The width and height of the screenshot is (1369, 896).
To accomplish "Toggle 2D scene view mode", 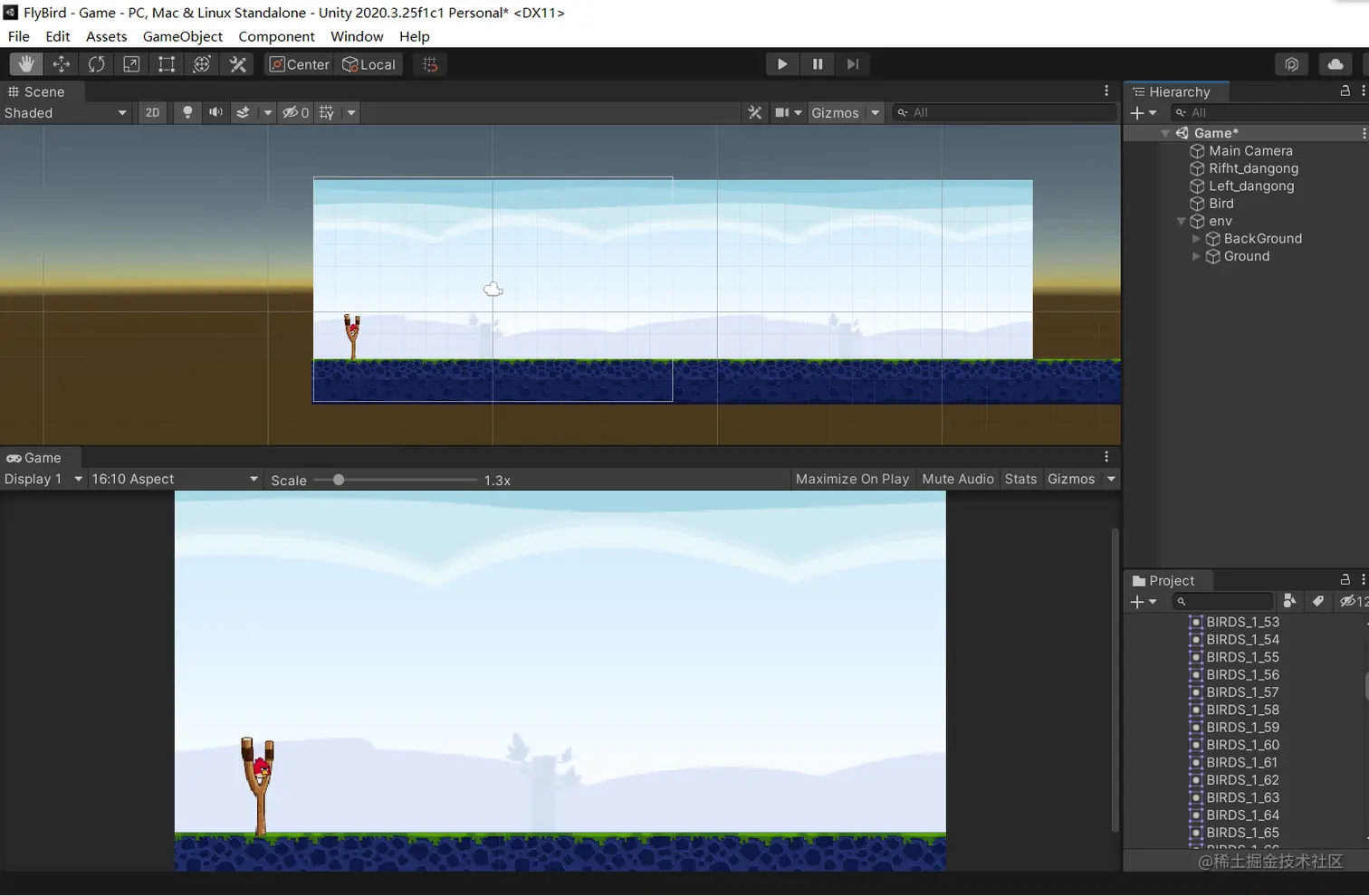I will [152, 113].
